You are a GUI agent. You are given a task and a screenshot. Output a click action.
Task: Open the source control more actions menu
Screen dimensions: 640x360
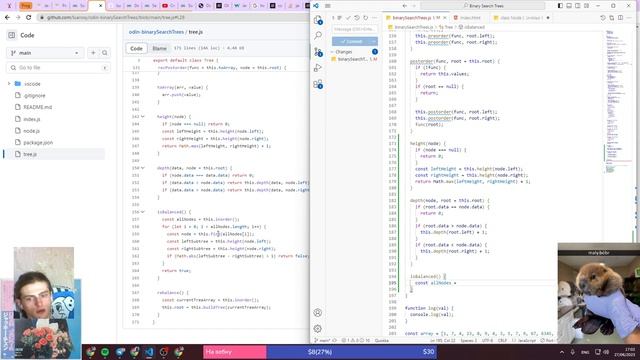pyautogui.click(x=374, y=18)
